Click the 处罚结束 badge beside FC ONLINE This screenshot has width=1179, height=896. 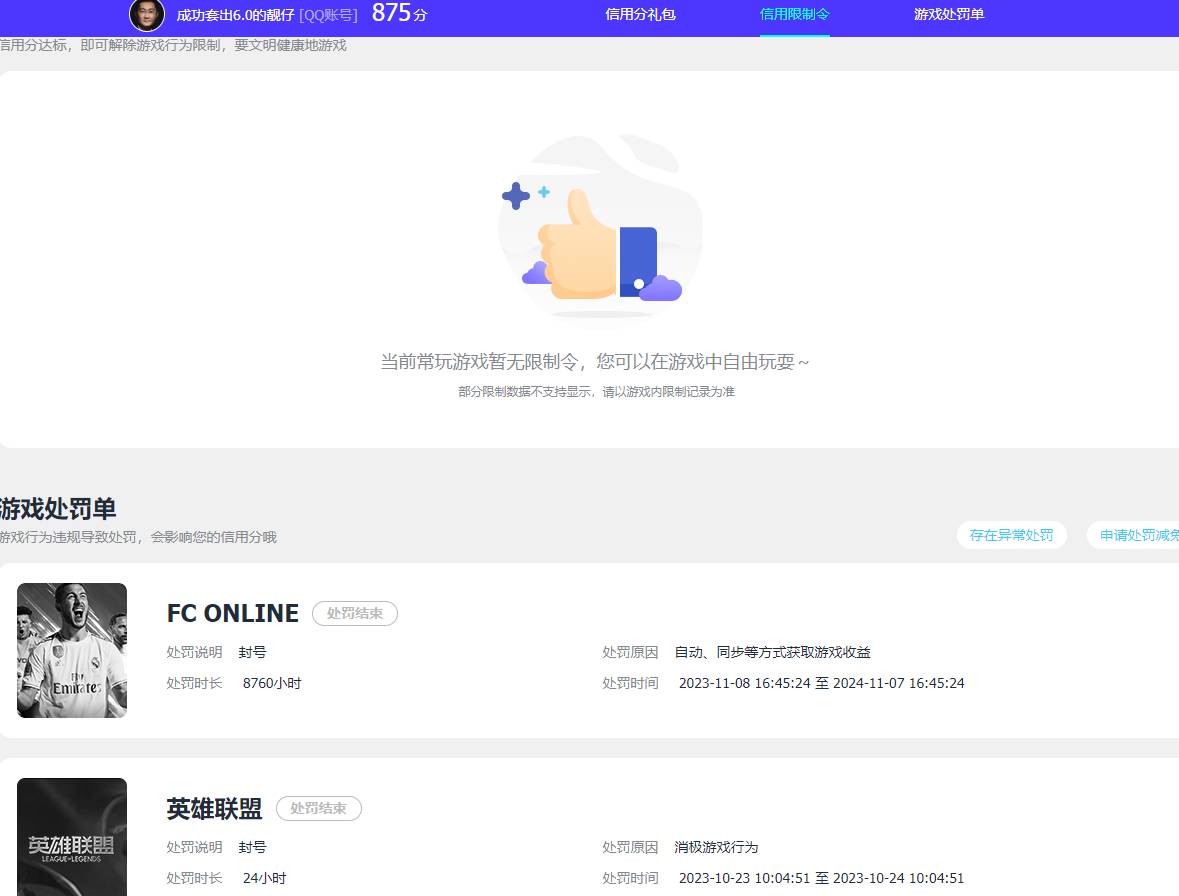(354, 613)
